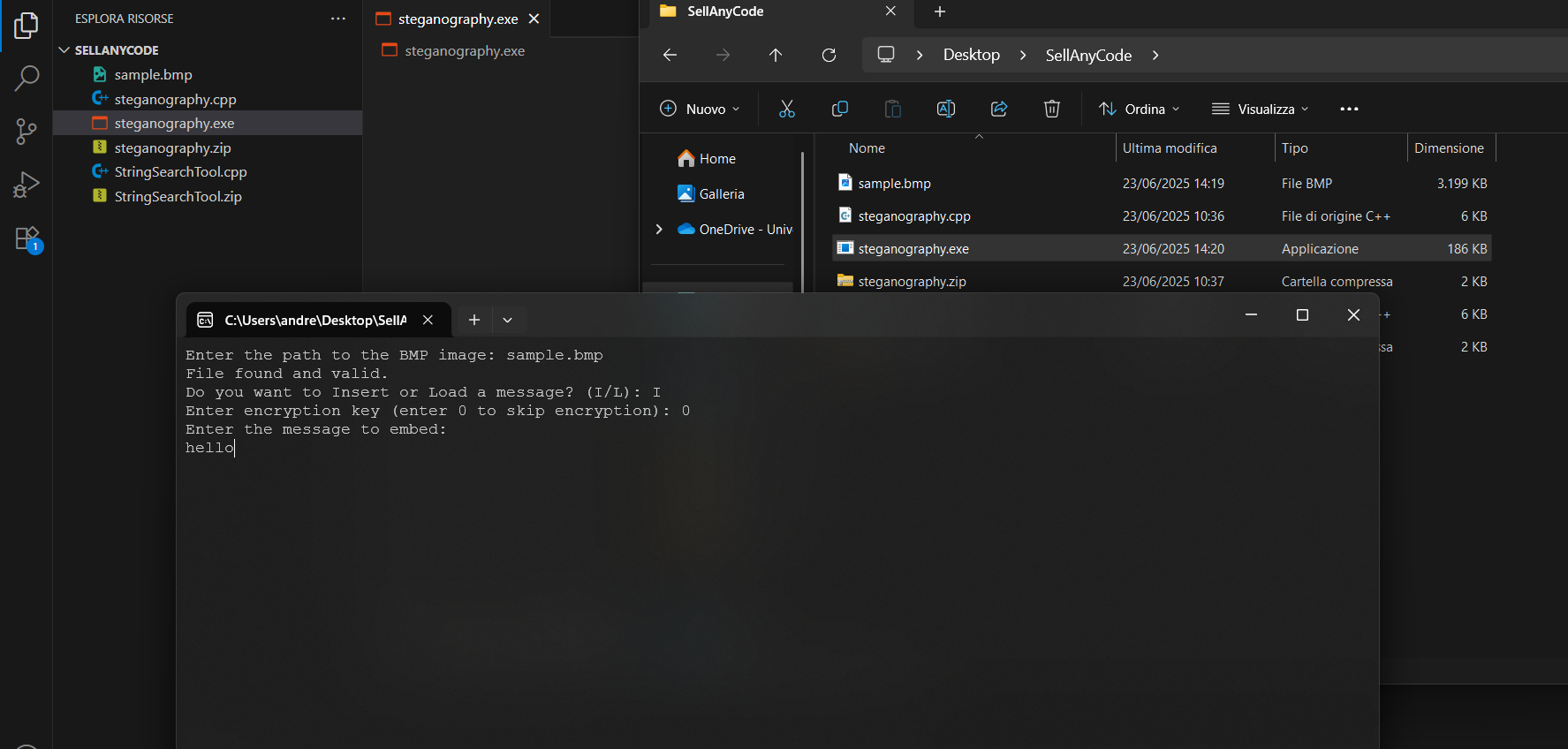1568x749 pixels.
Task: Navigate up one folder level
Action: 776,55
